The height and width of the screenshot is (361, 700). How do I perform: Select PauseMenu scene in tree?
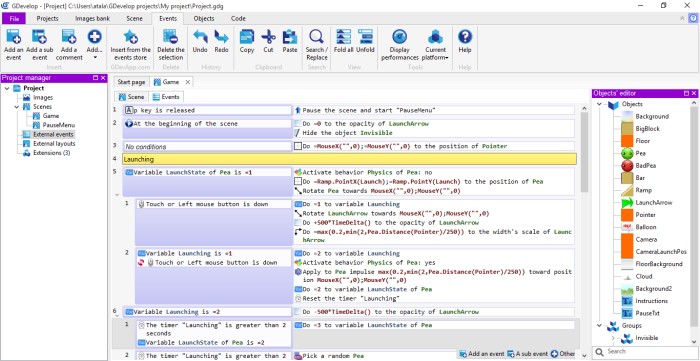click(x=58, y=125)
